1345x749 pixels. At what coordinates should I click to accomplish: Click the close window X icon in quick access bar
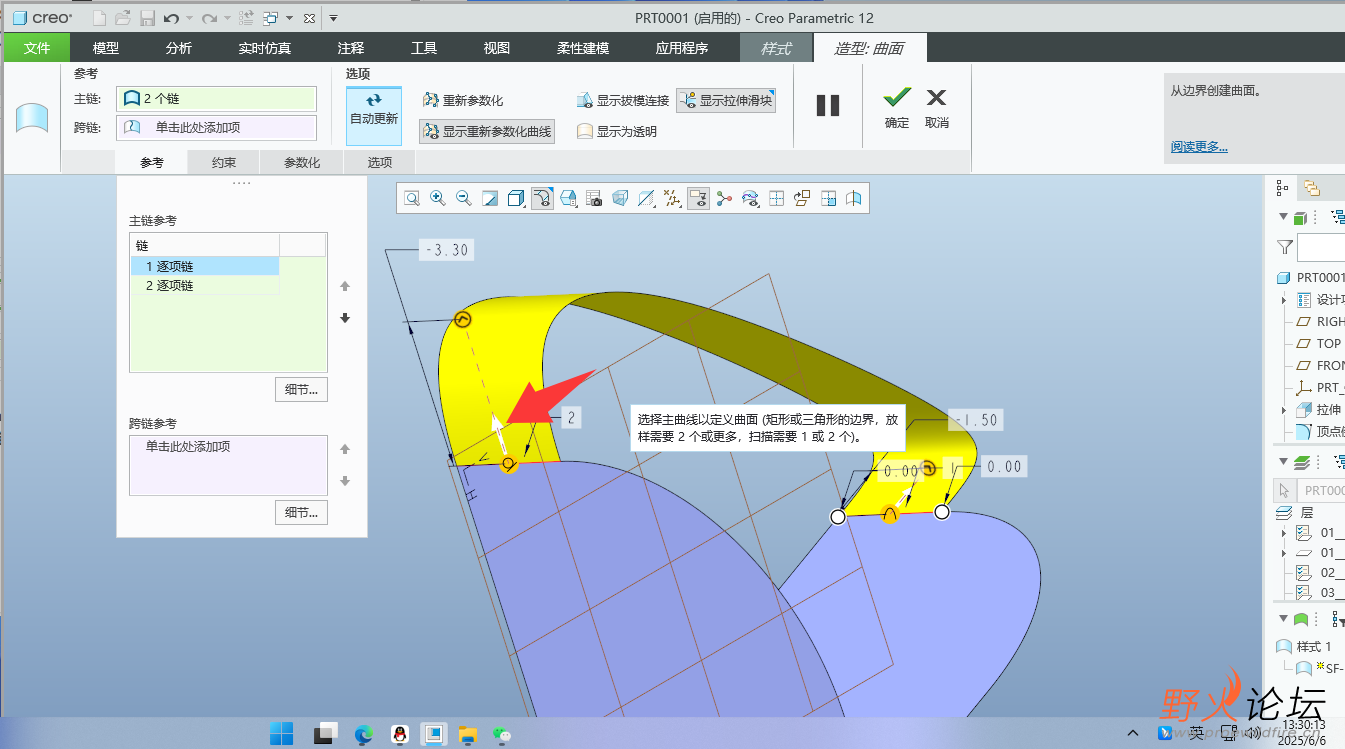coord(309,18)
